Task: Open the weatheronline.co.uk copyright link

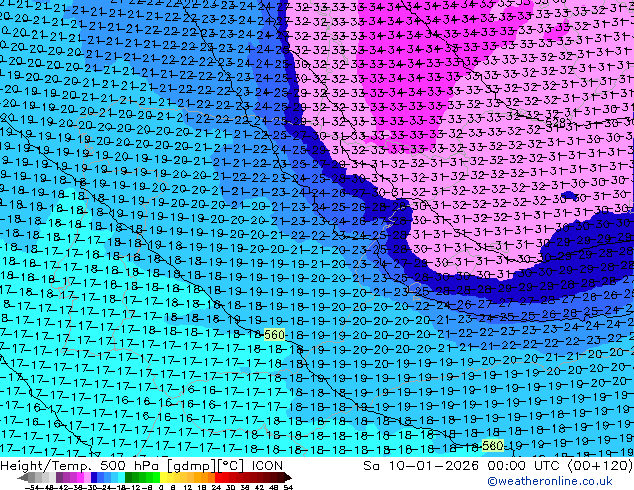Action: pyautogui.click(x=550, y=481)
